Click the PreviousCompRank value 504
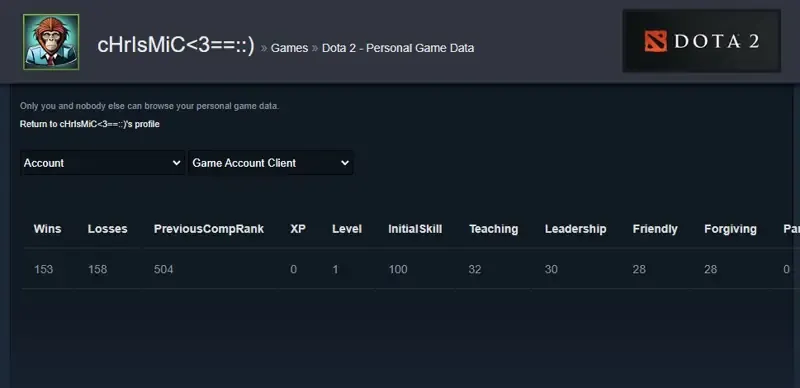Viewport: 800px width, 388px height. (163, 269)
